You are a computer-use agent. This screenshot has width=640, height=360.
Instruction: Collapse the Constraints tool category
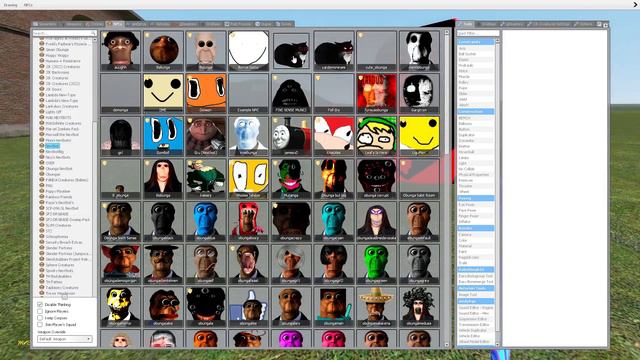[476, 42]
